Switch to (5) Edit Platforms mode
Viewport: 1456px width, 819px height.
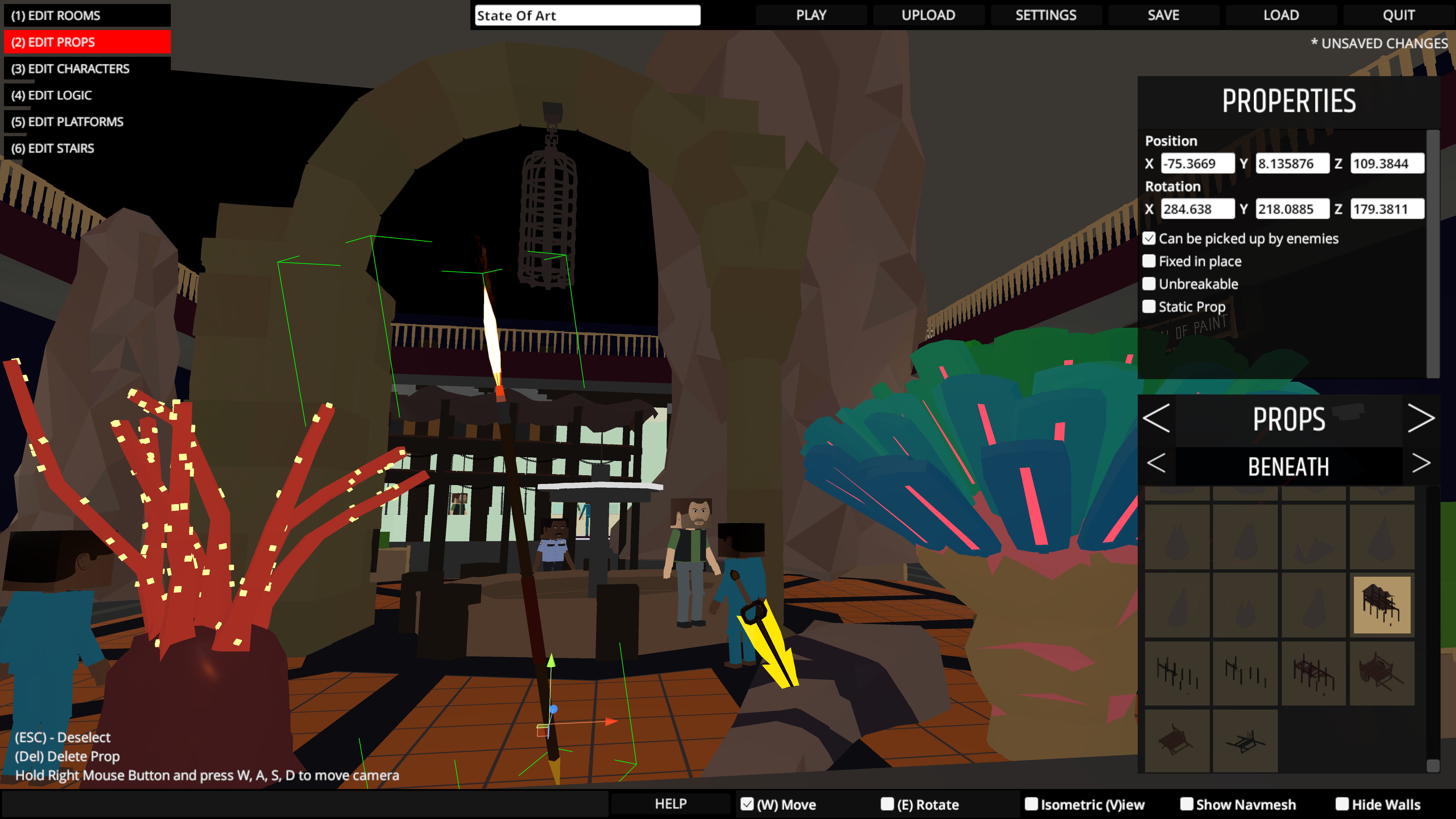point(87,121)
